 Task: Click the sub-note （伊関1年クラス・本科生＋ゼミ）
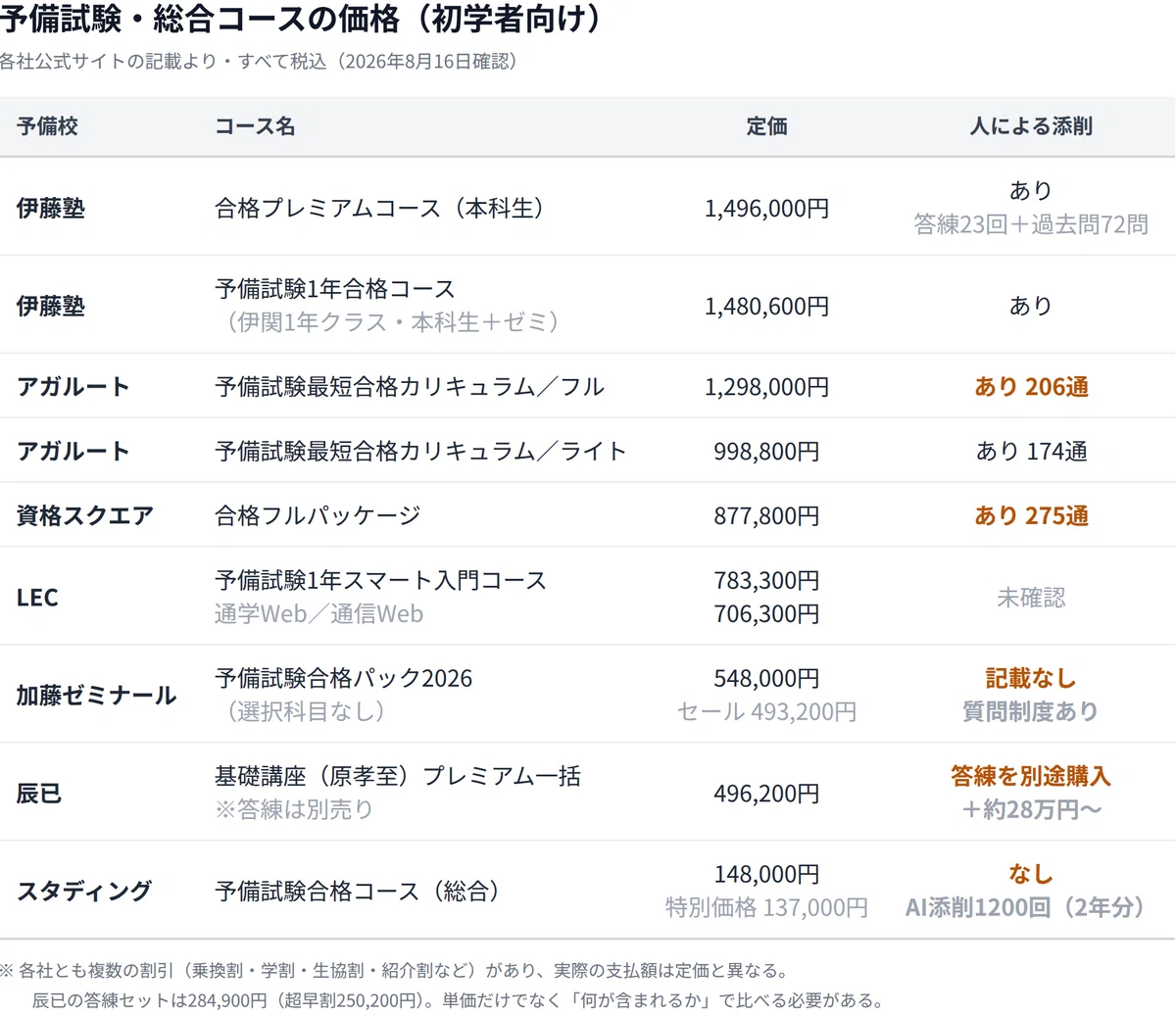392,322
